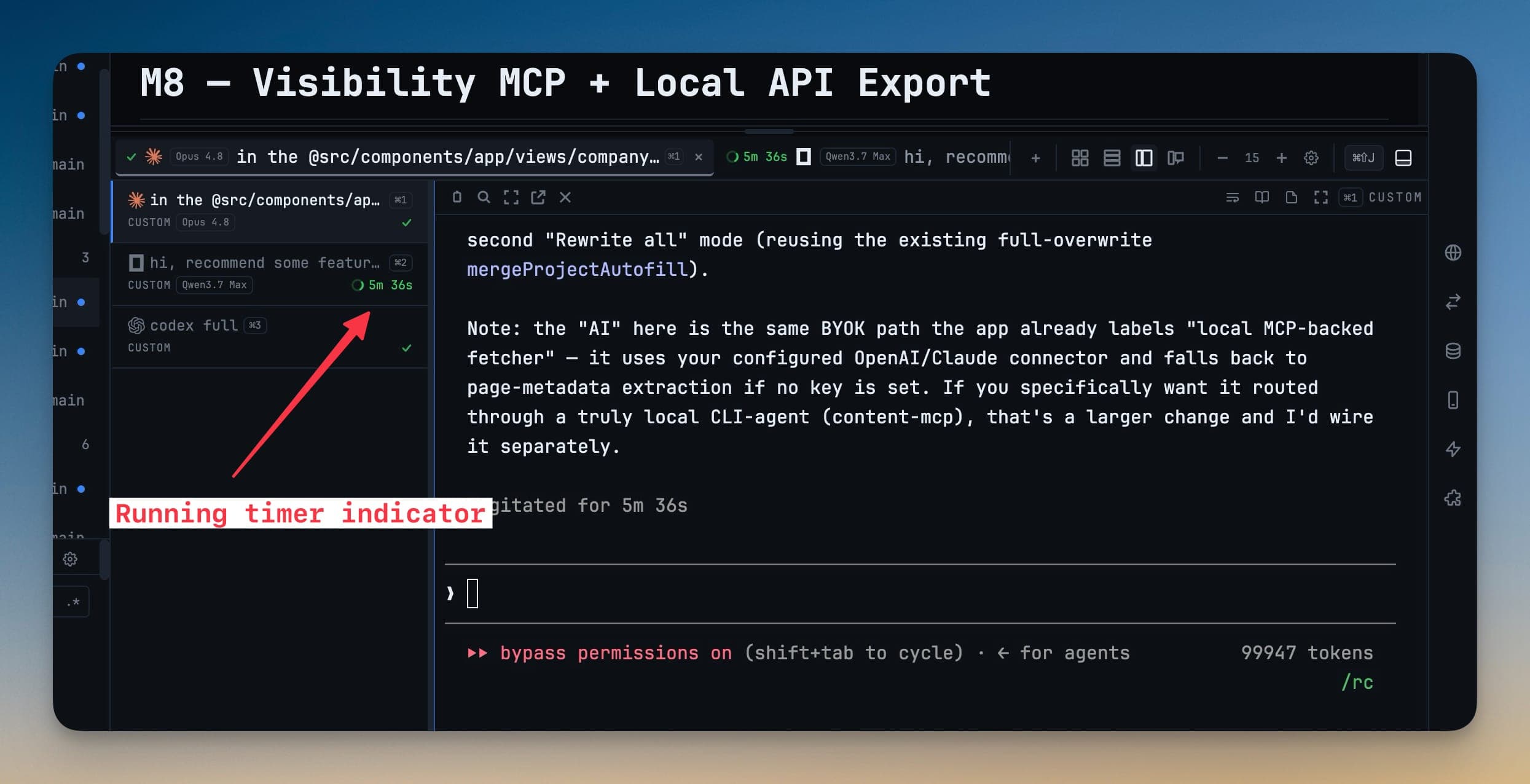The width and height of the screenshot is (1530, 784).
Task: Open the swap arrows panel in right sidebar
Action: (1453, 302)
